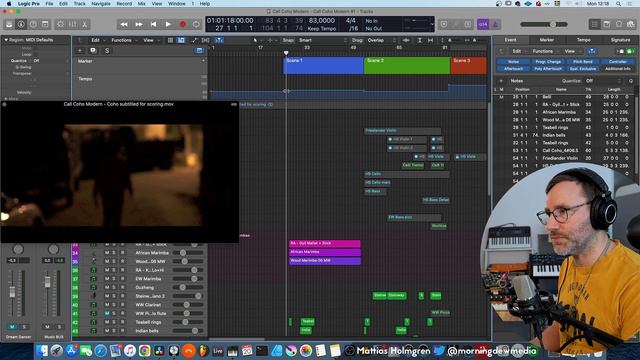Open Quick Help button in control bar
640x360 pixels.
click(33, 24)
